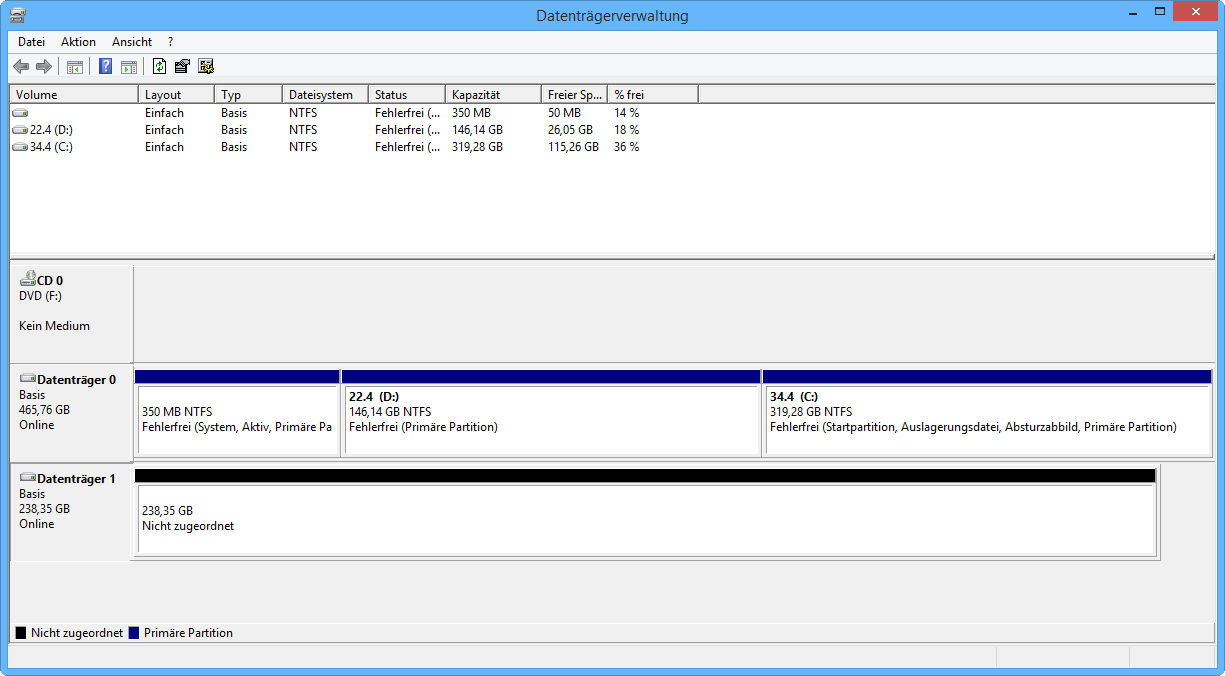The image size is (1225, 676).
Task: Select the 238,35 GB unallocated space block
Action: coord(645,518)
